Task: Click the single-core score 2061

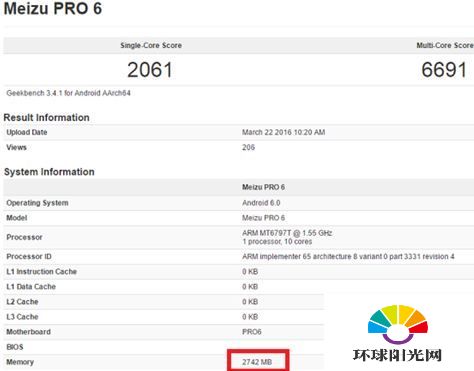Action: click(x=150, y=70)
